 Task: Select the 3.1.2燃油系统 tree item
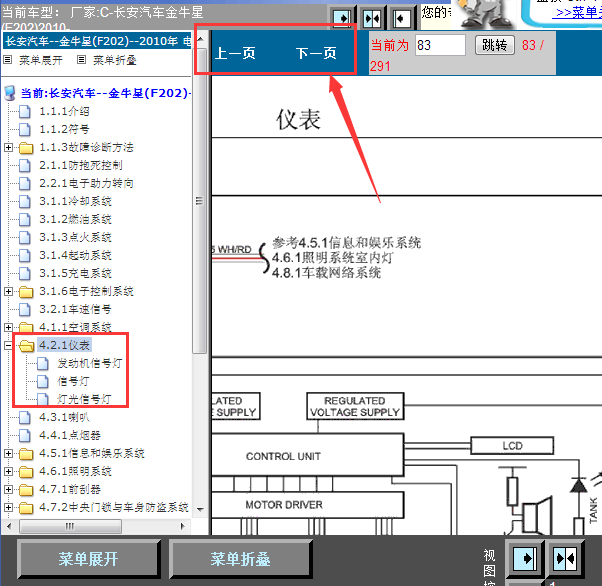click(75, 219)
